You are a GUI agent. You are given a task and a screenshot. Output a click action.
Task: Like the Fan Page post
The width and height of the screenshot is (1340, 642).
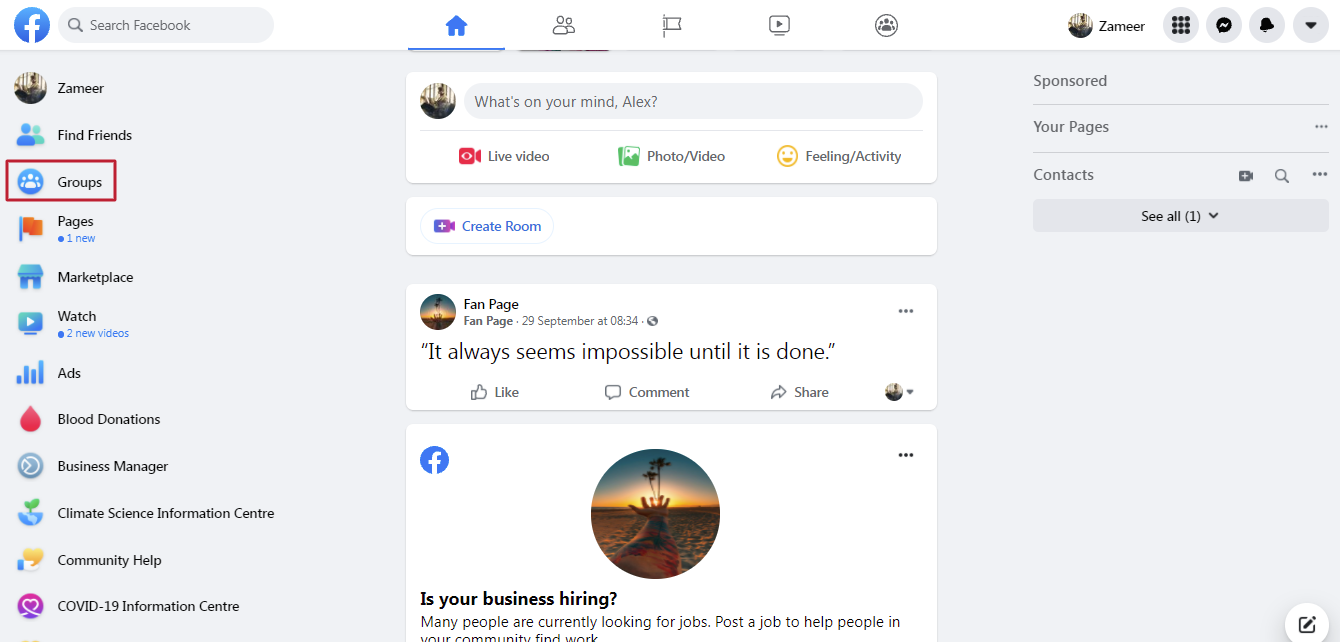pyautogui.click(x=495, y=392)
